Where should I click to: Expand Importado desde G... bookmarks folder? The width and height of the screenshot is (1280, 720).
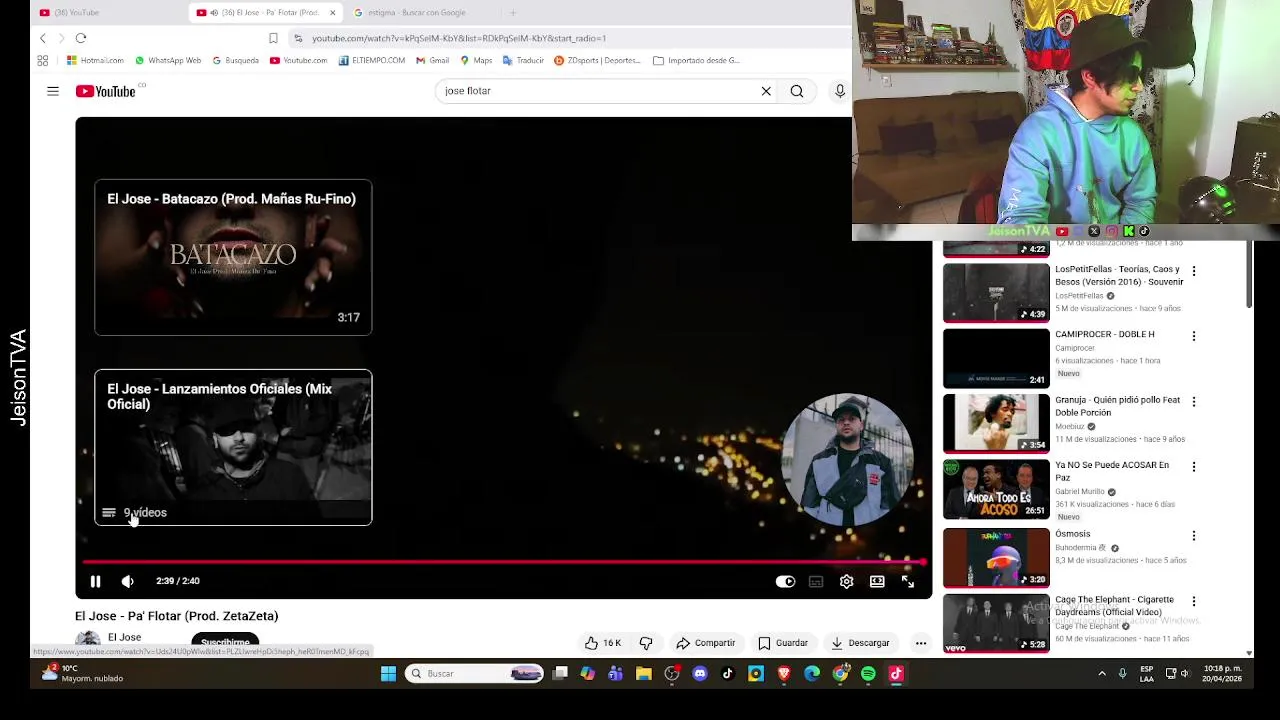coord(696,60)
